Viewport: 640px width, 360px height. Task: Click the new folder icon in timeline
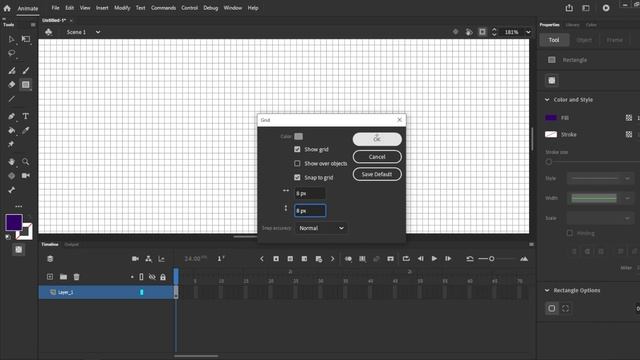[63, 277]
